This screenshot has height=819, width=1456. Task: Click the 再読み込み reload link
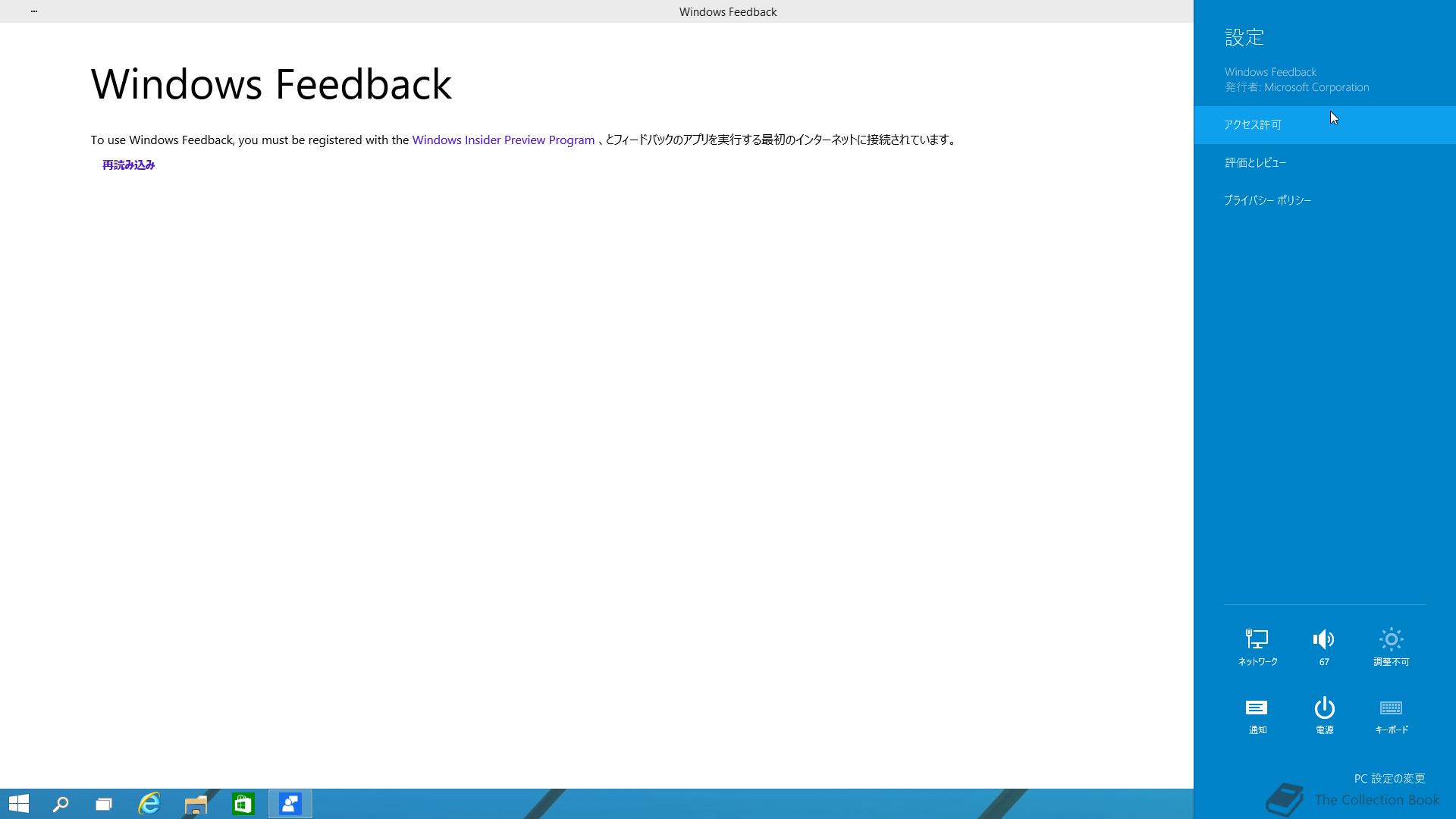click(128, 165)
